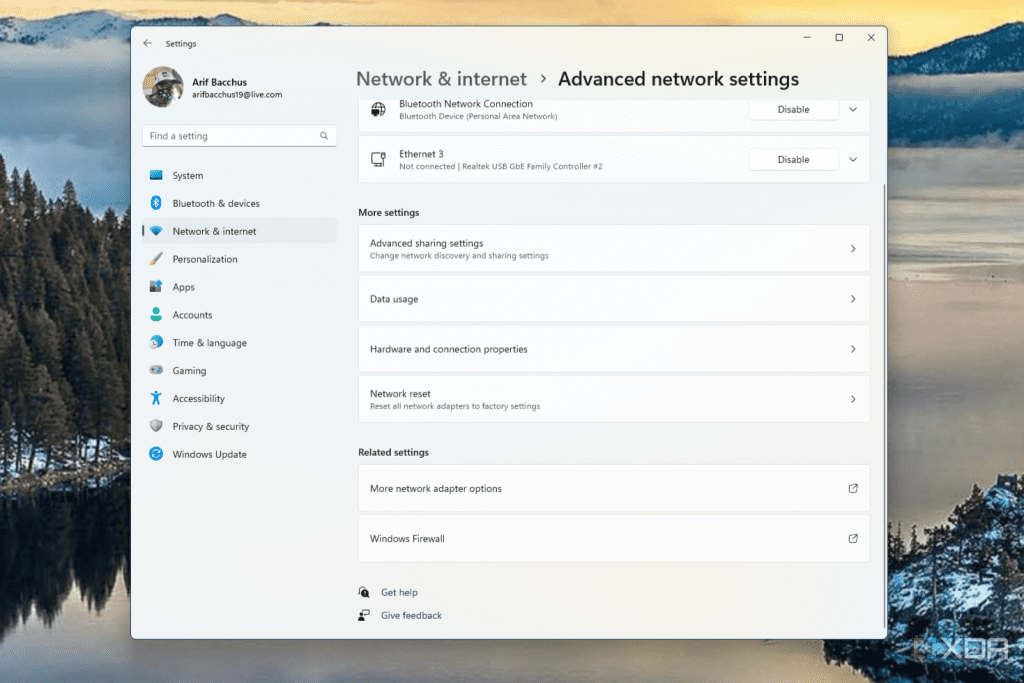Disable the Ethernet 3 adapter
Image resolution: width=1024 pixels, height=683 pixels.
point(793,159)
